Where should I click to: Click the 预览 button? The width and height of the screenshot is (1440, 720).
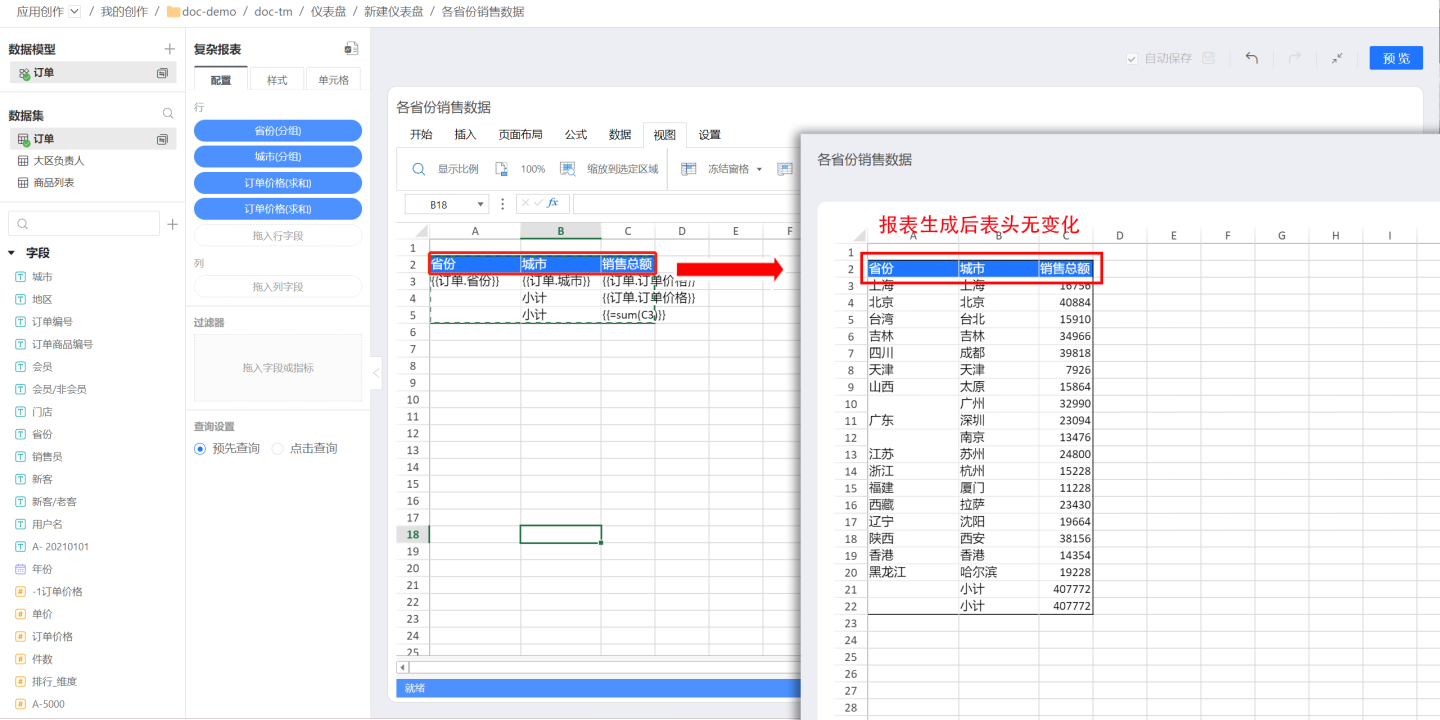pyautogui.click(x=1396, y=58)
